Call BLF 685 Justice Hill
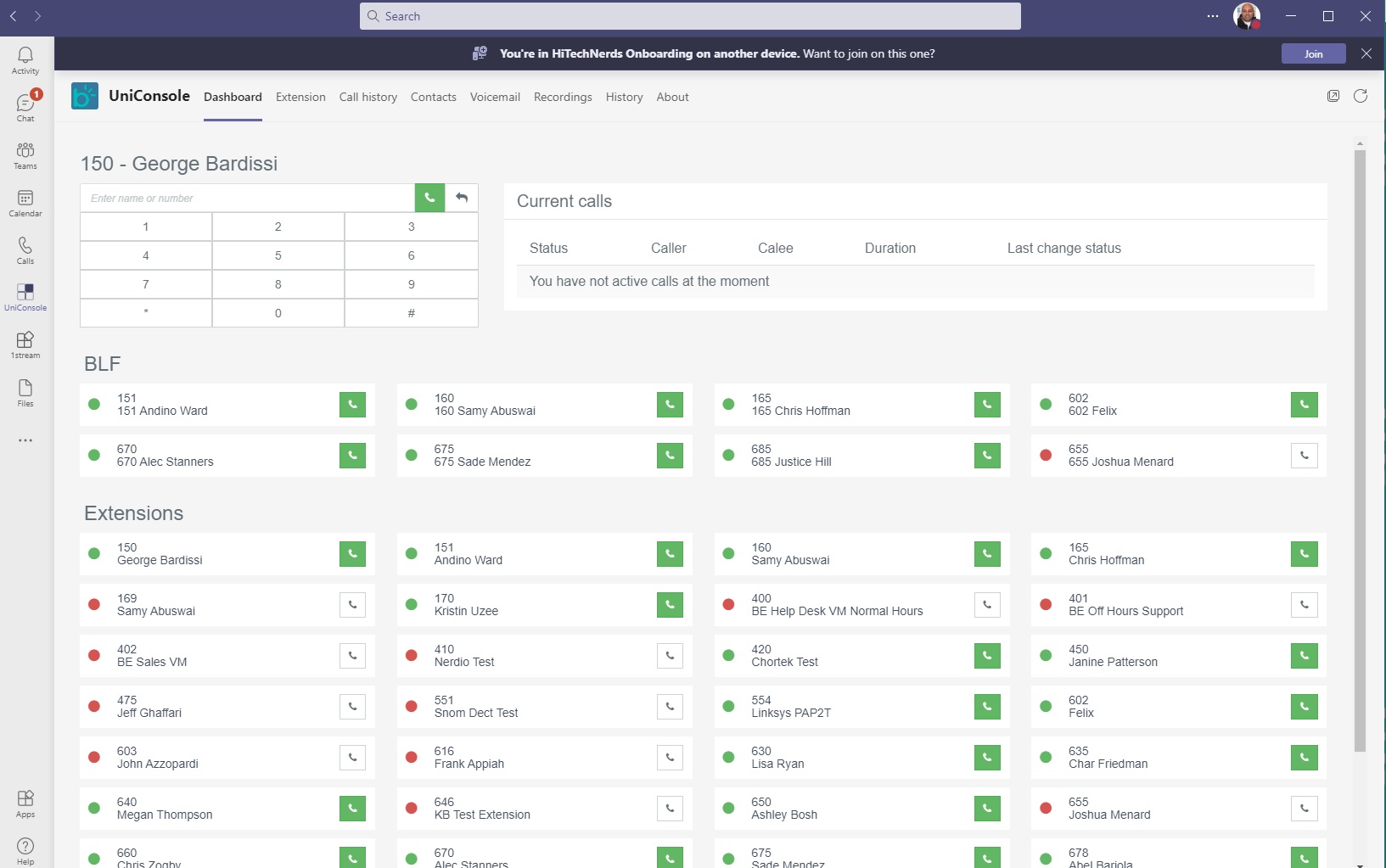This screenshot has height=868, width=1386. 987,456
